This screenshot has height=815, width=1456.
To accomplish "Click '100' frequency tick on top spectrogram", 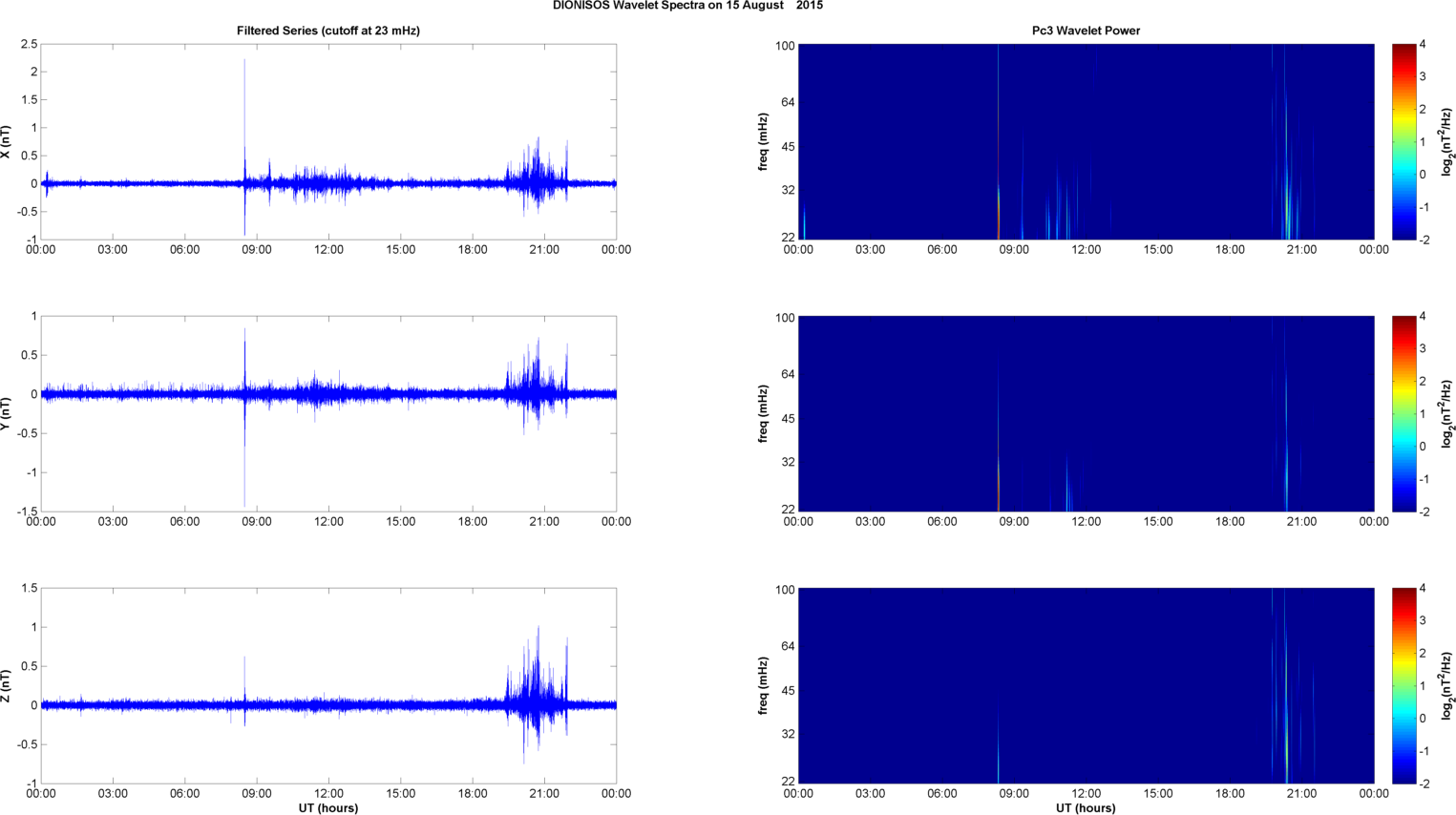I will (785, 46).
